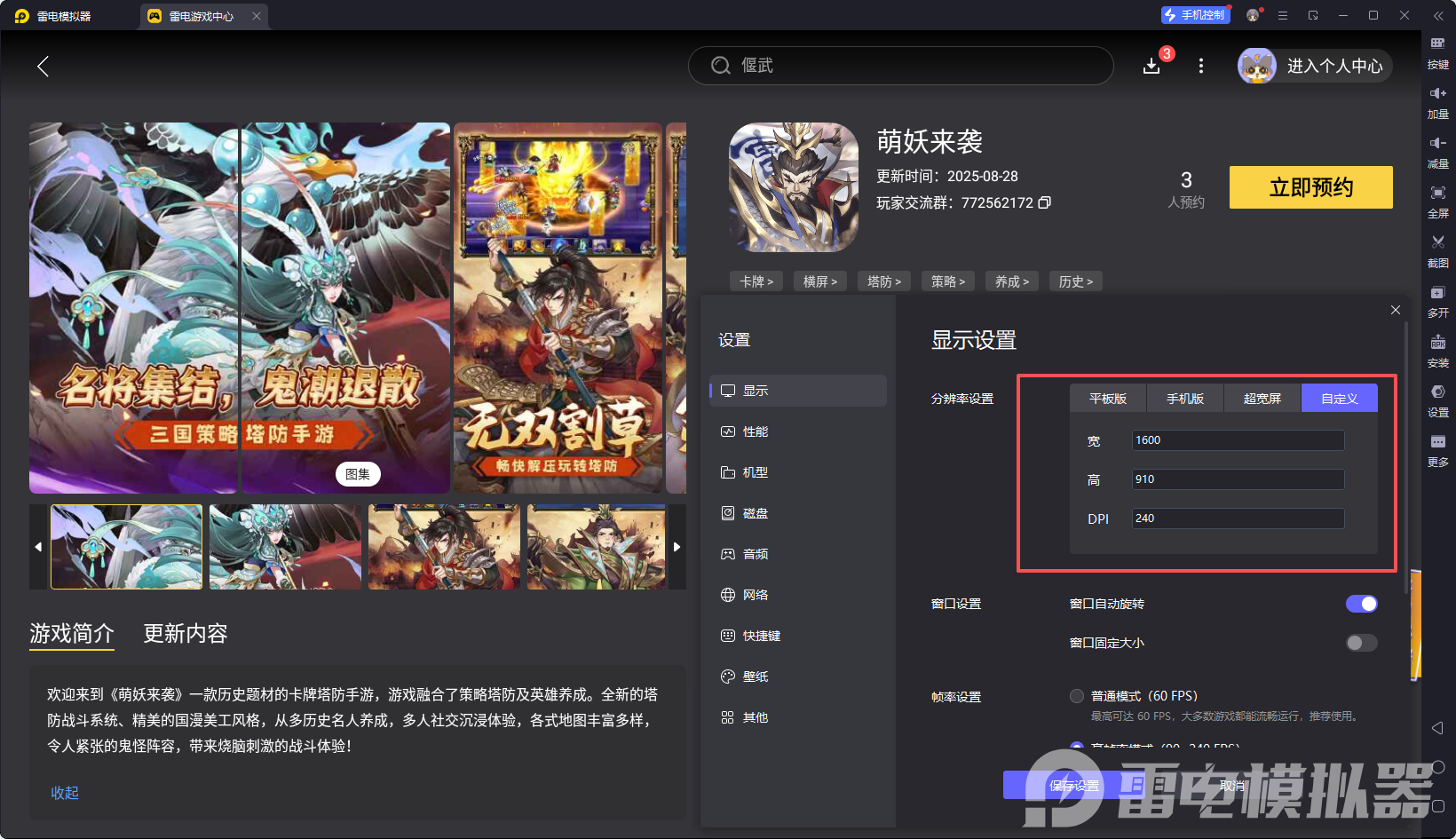Copy the player group number 772562172
Screen dimensions: 1456x839
coord(1045,202)
